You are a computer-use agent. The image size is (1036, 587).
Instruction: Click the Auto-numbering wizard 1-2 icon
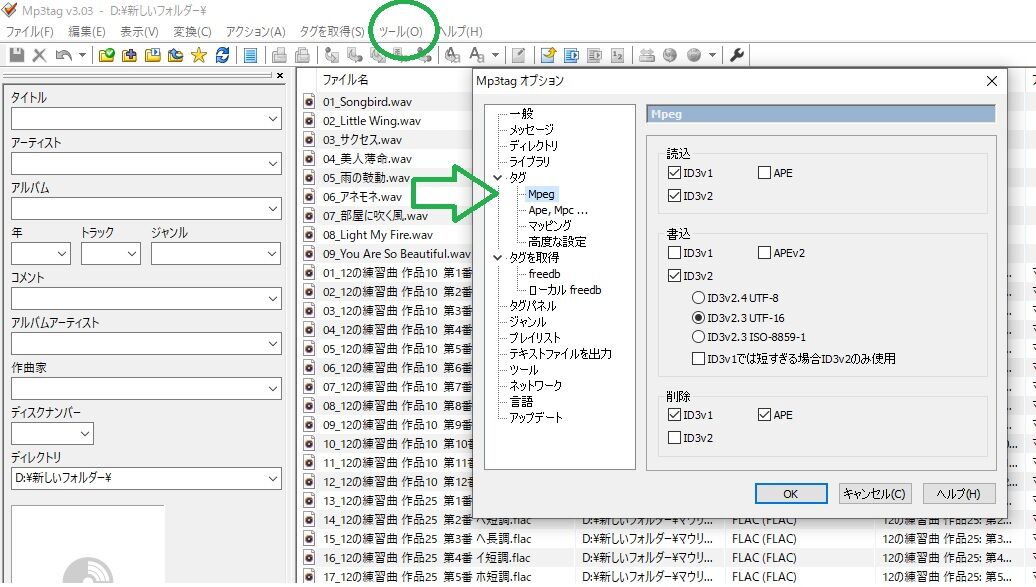pos(617,56)
